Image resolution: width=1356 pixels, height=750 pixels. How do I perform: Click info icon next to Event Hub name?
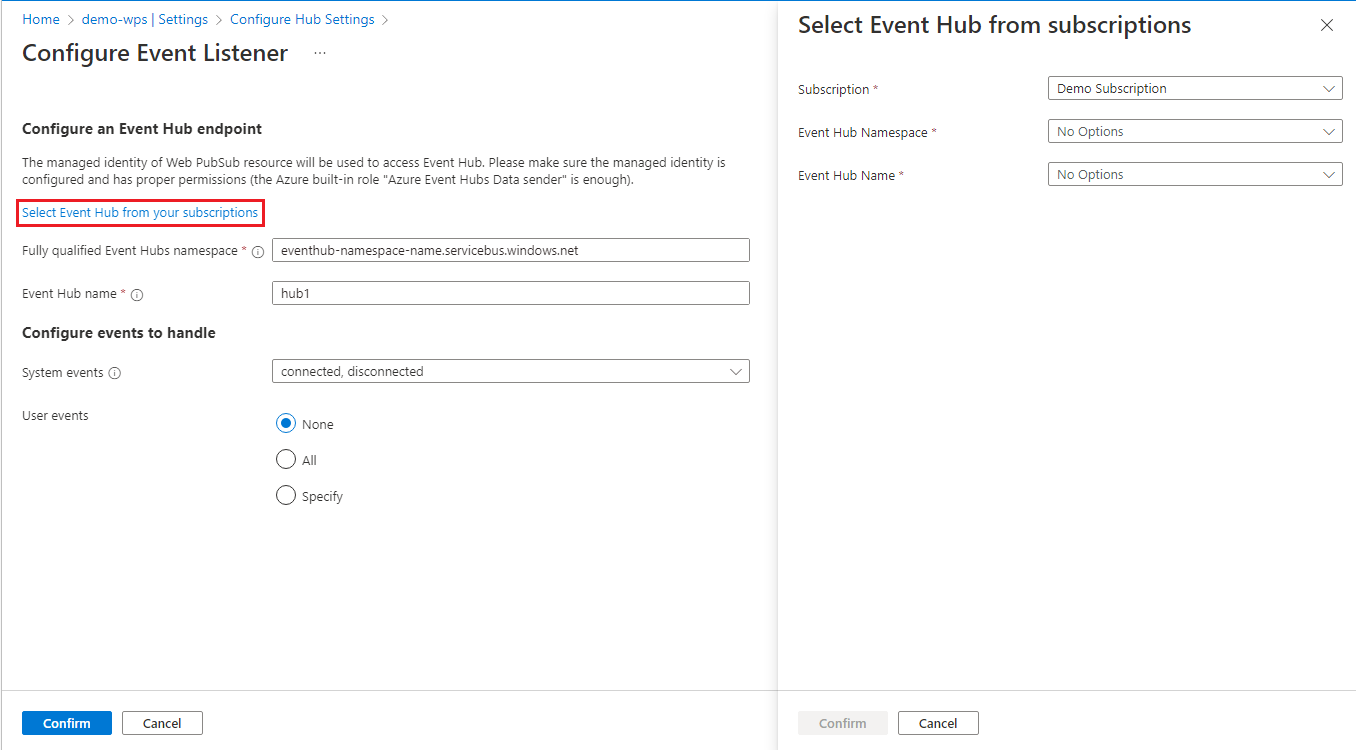pos(137,295)
